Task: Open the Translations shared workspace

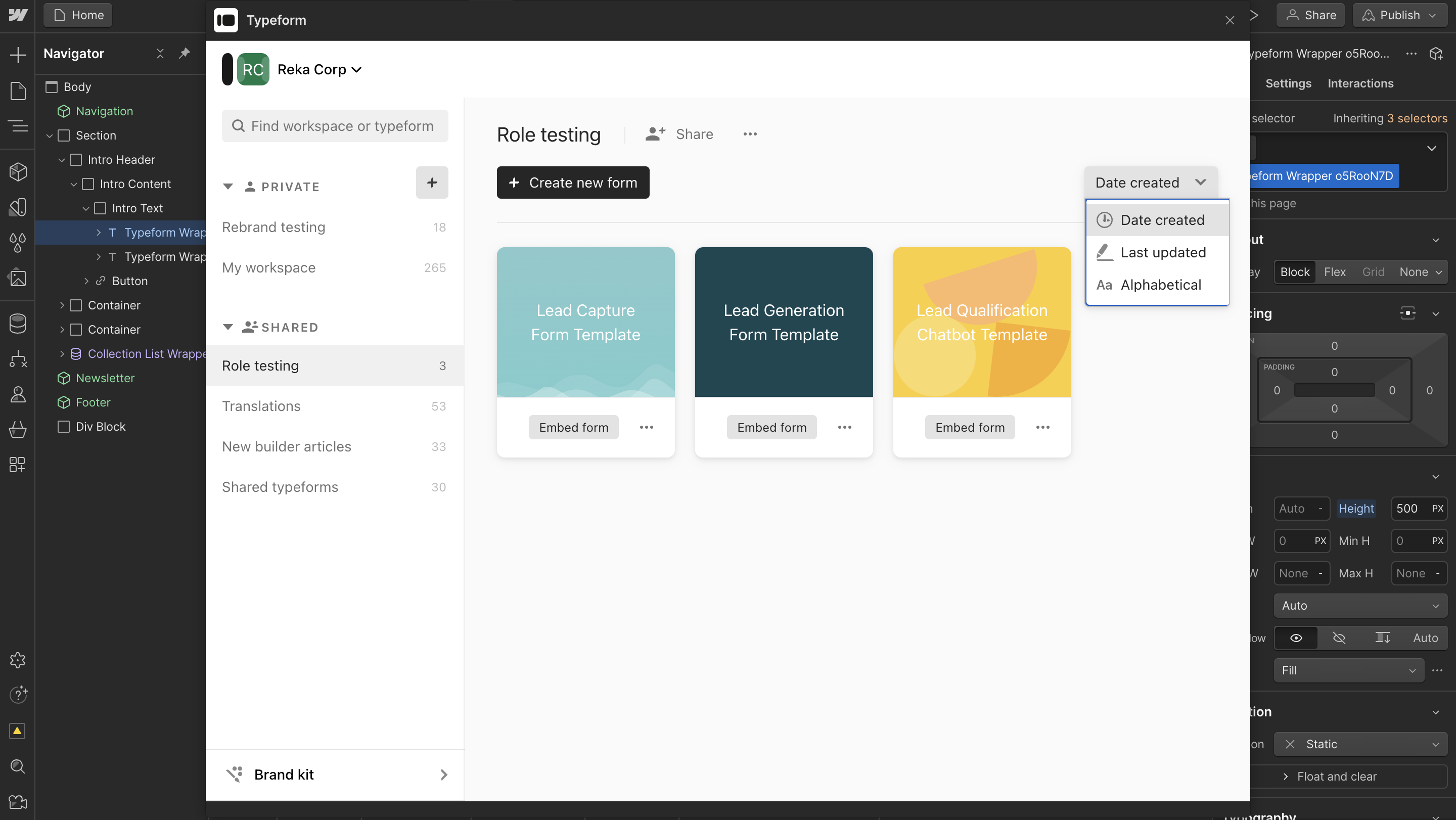Action: (x=335, y=406)
